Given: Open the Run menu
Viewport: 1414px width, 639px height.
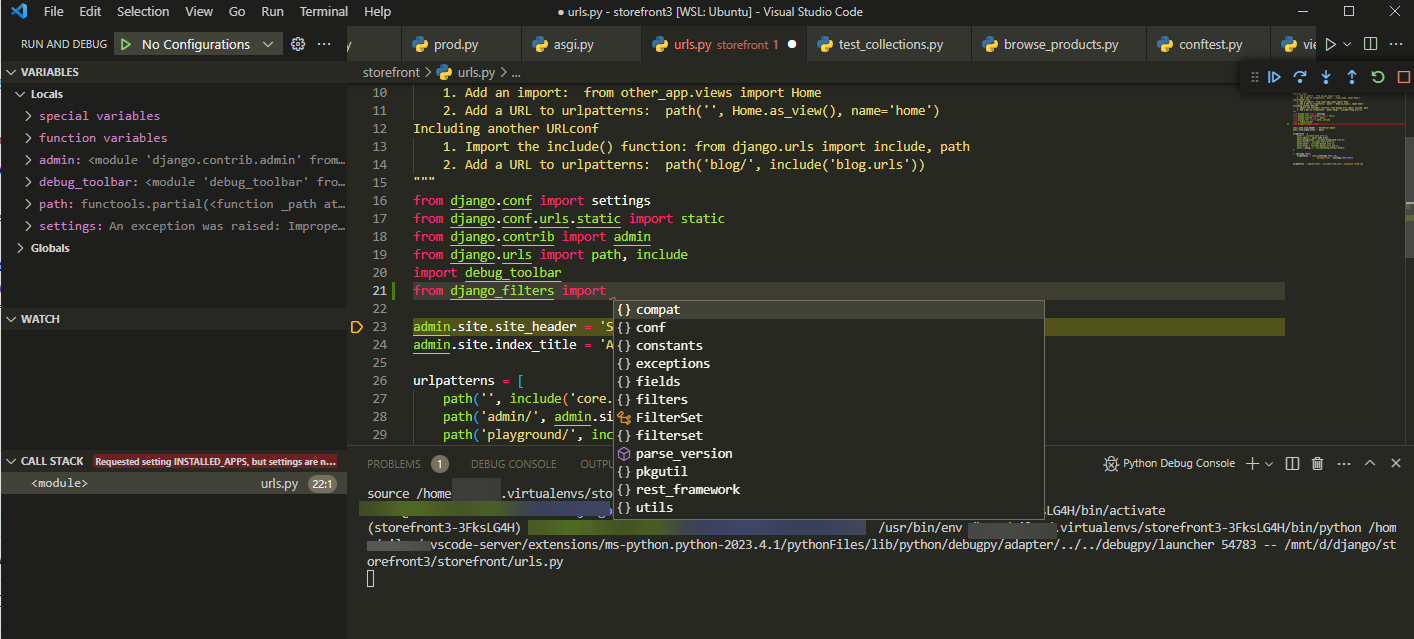Looking at the screenshot, I should point(272,12).
